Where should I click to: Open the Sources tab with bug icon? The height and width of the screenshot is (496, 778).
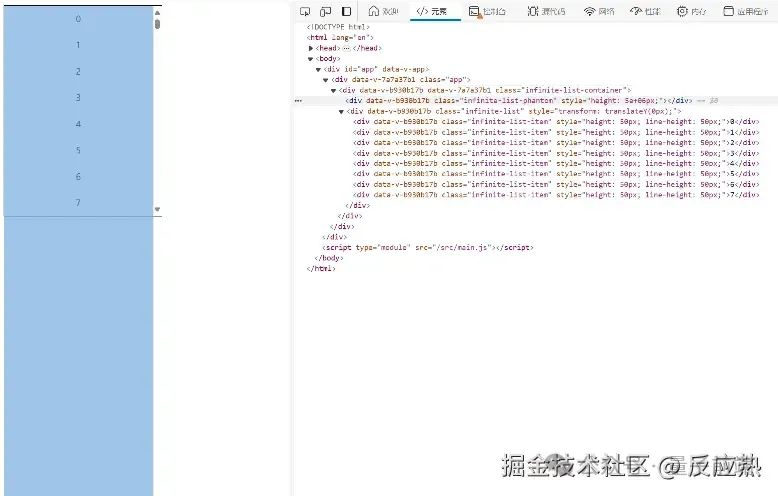pyautogui.click(x=546, y=11)
